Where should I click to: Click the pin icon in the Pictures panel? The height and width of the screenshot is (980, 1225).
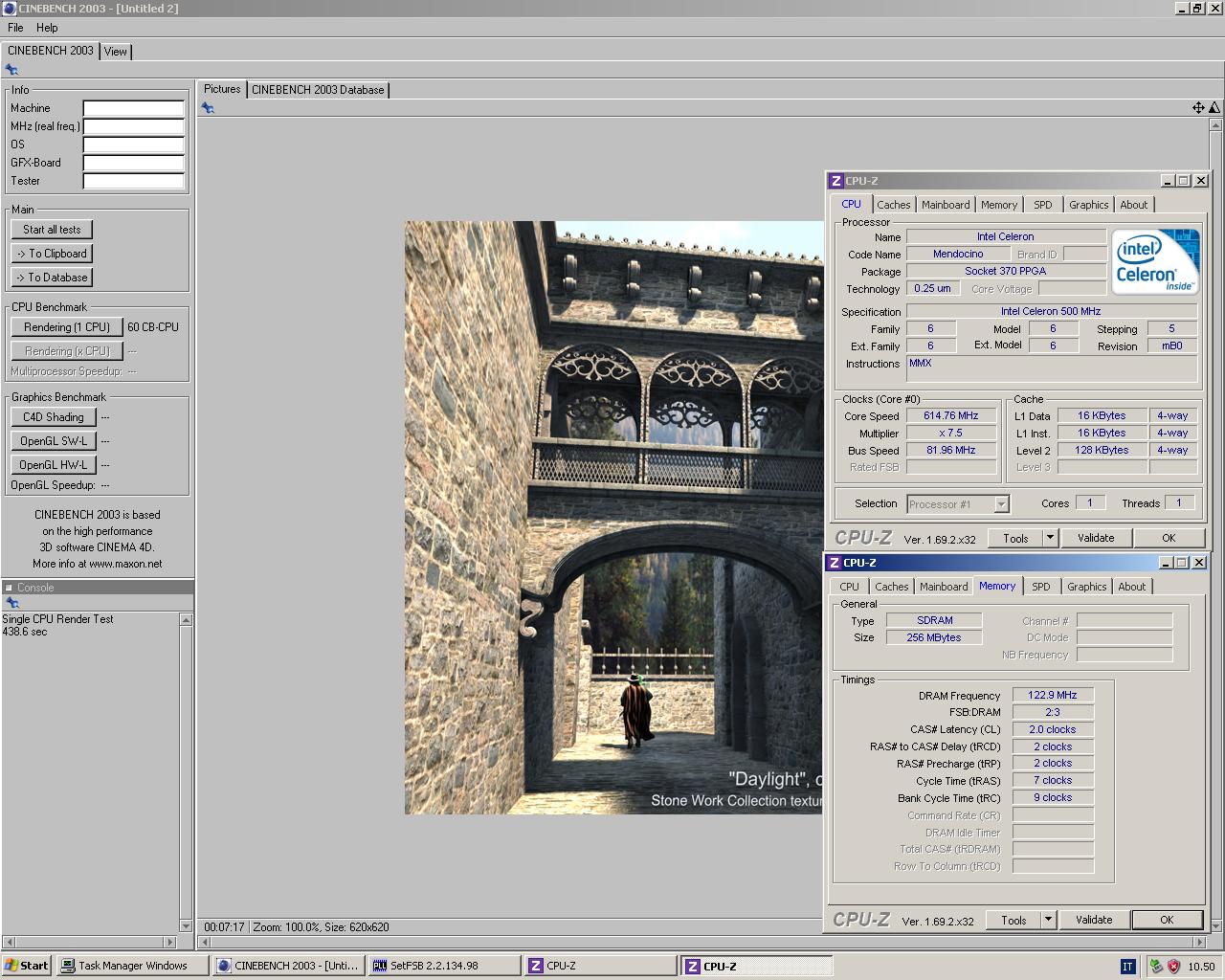click(x=208, y=108)
